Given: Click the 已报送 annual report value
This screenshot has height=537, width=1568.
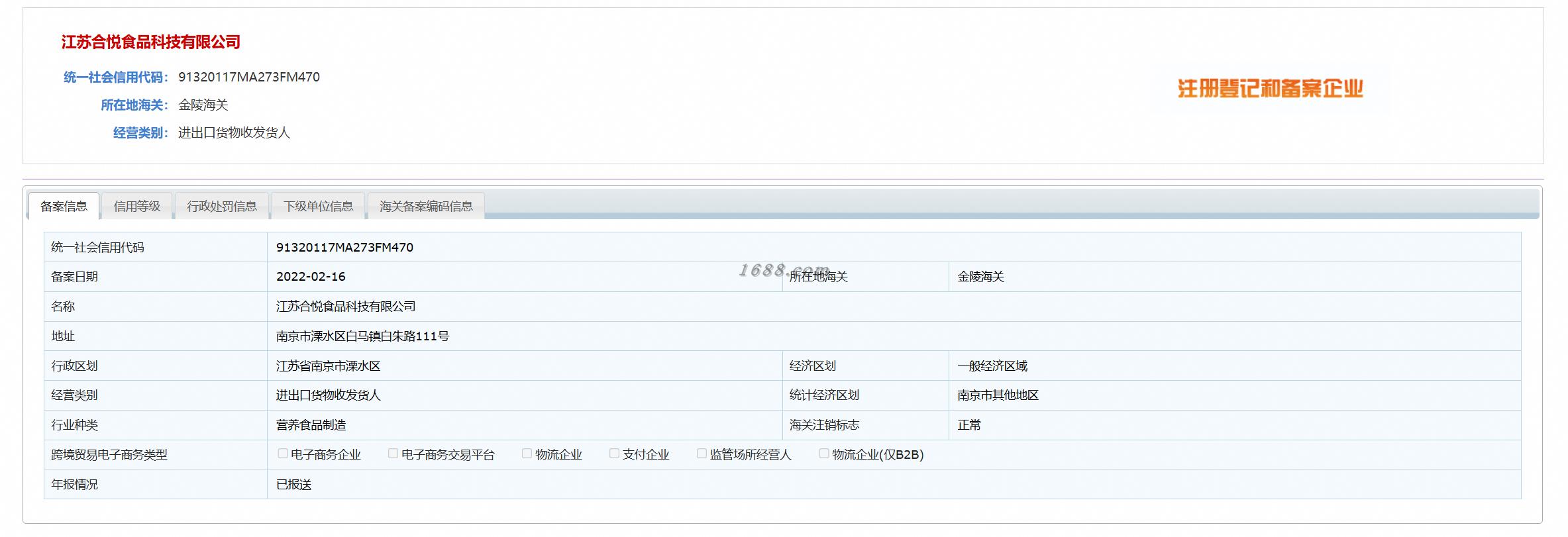Looking at the screenshot, I should pos(293,485).
